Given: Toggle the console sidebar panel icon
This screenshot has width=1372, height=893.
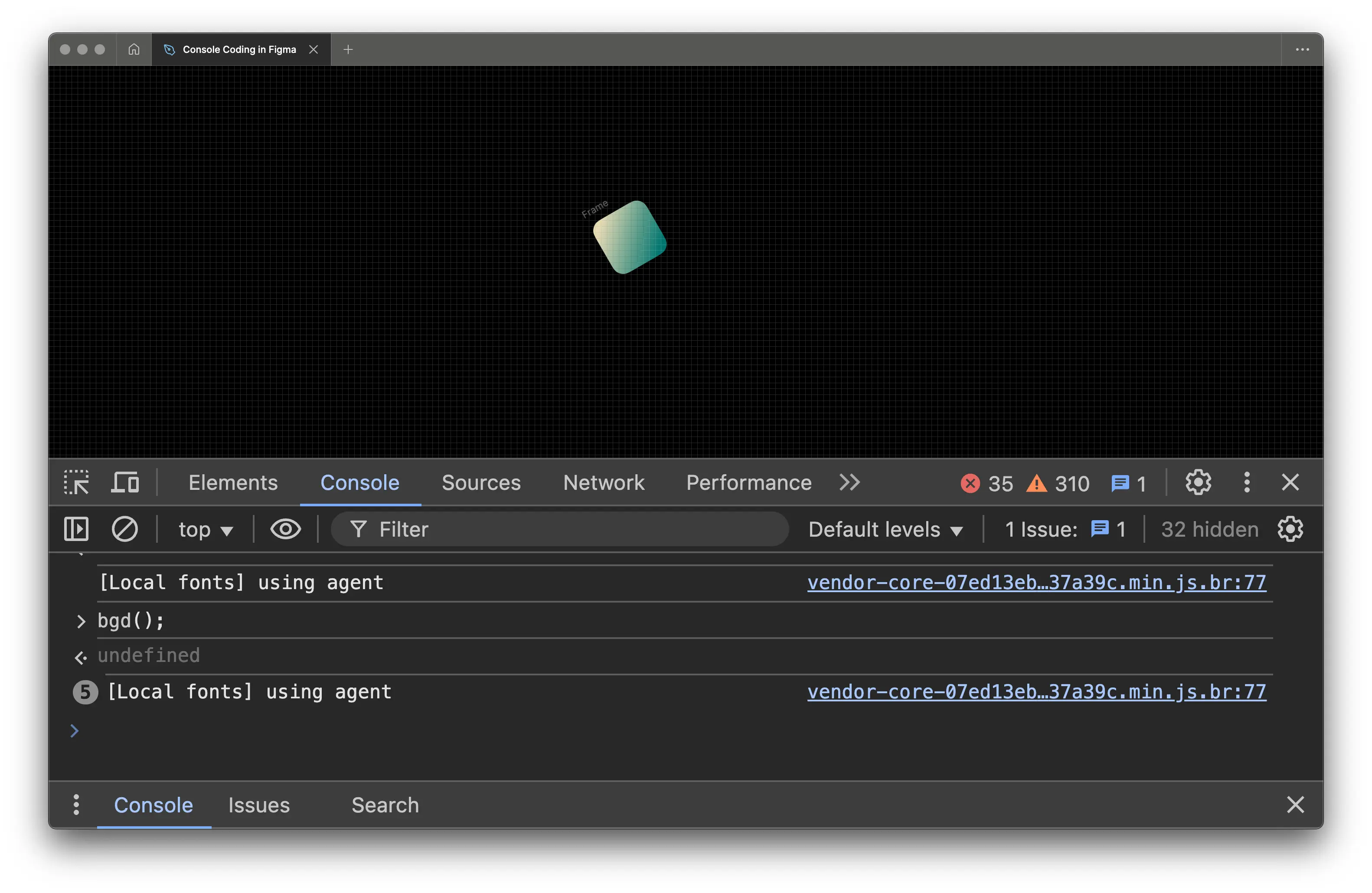Looking at the screenshot, I should [76, 529].
